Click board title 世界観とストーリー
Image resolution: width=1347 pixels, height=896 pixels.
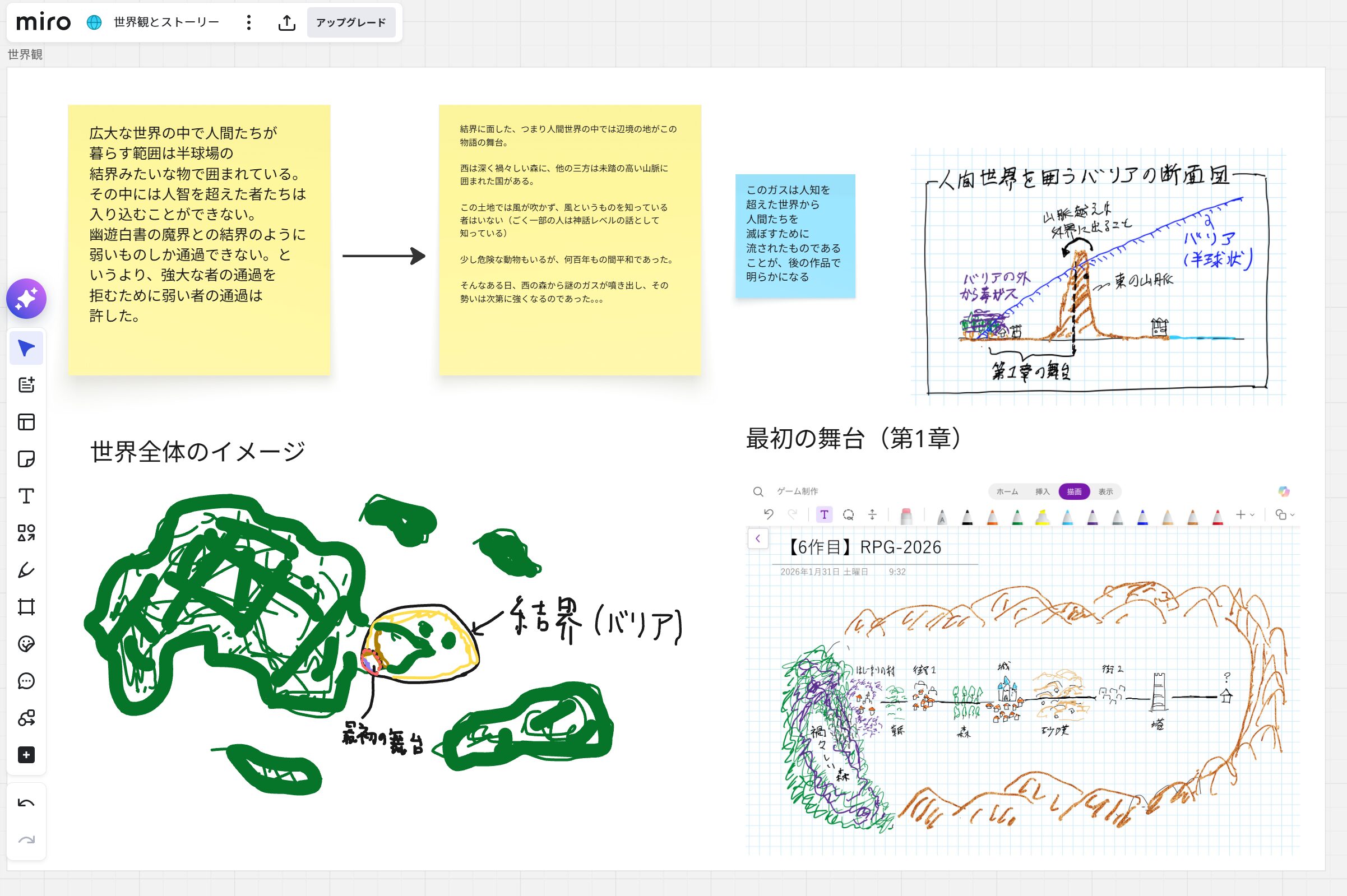(166, 22)
